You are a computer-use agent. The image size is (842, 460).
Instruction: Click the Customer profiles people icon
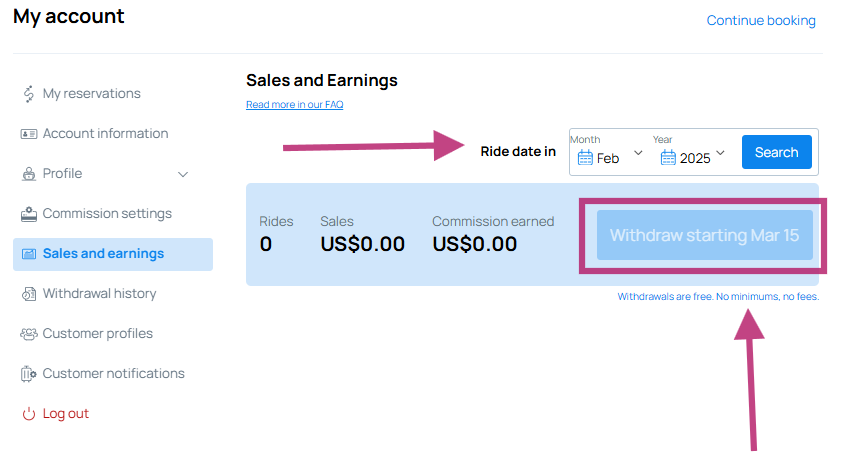coord(28,334)
